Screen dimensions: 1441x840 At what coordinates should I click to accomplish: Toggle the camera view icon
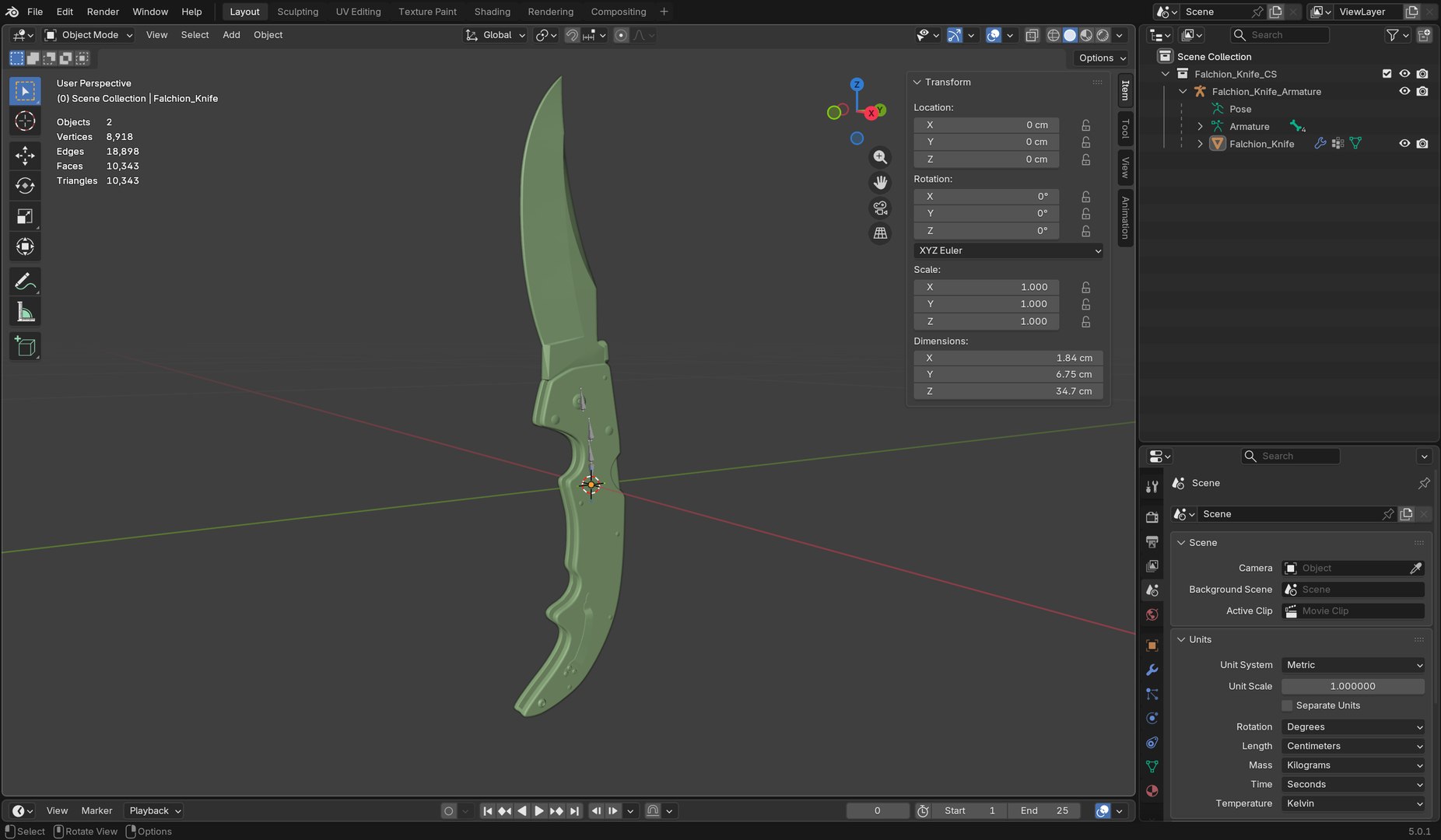pos(880,208)
